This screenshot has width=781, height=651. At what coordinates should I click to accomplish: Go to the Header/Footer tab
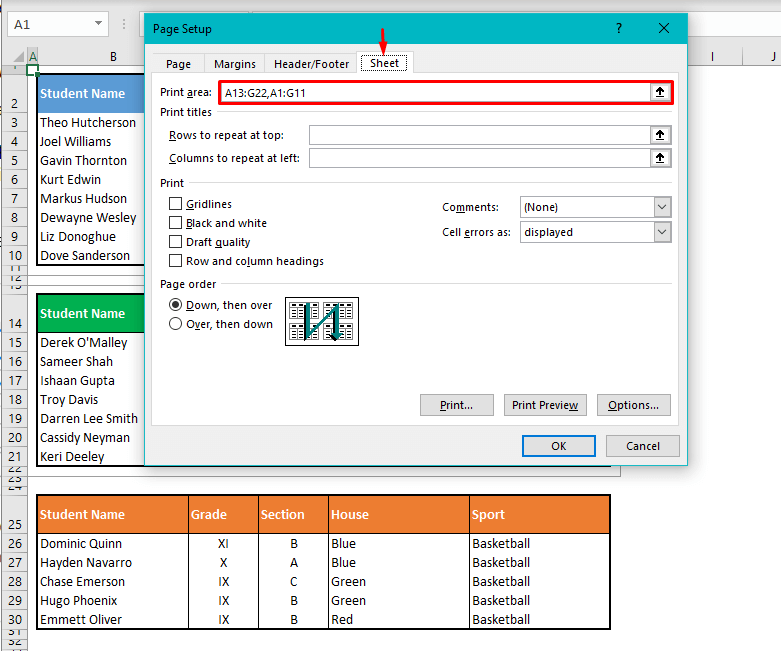coord(311,64)
